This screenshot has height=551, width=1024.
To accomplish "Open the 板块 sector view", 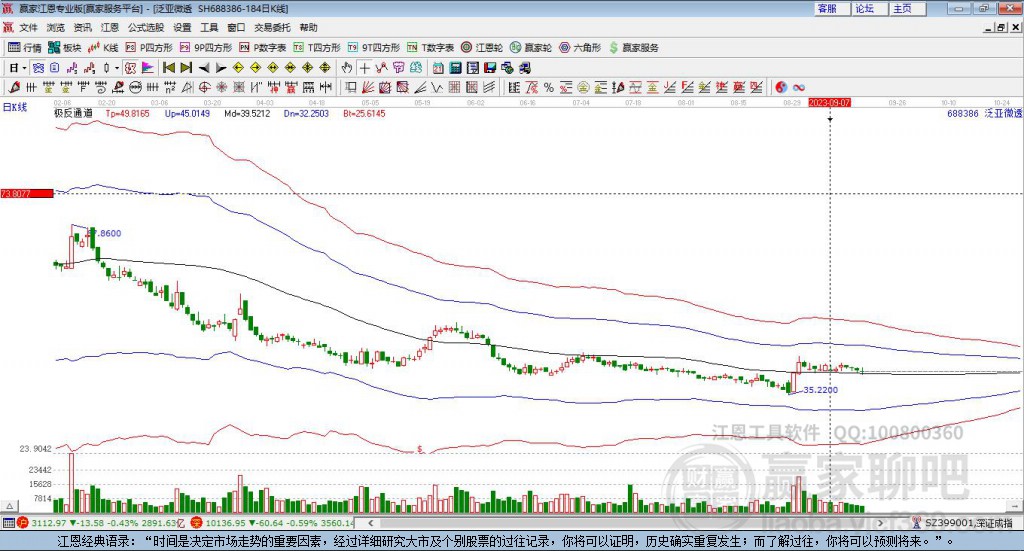I will click(65, 48).
